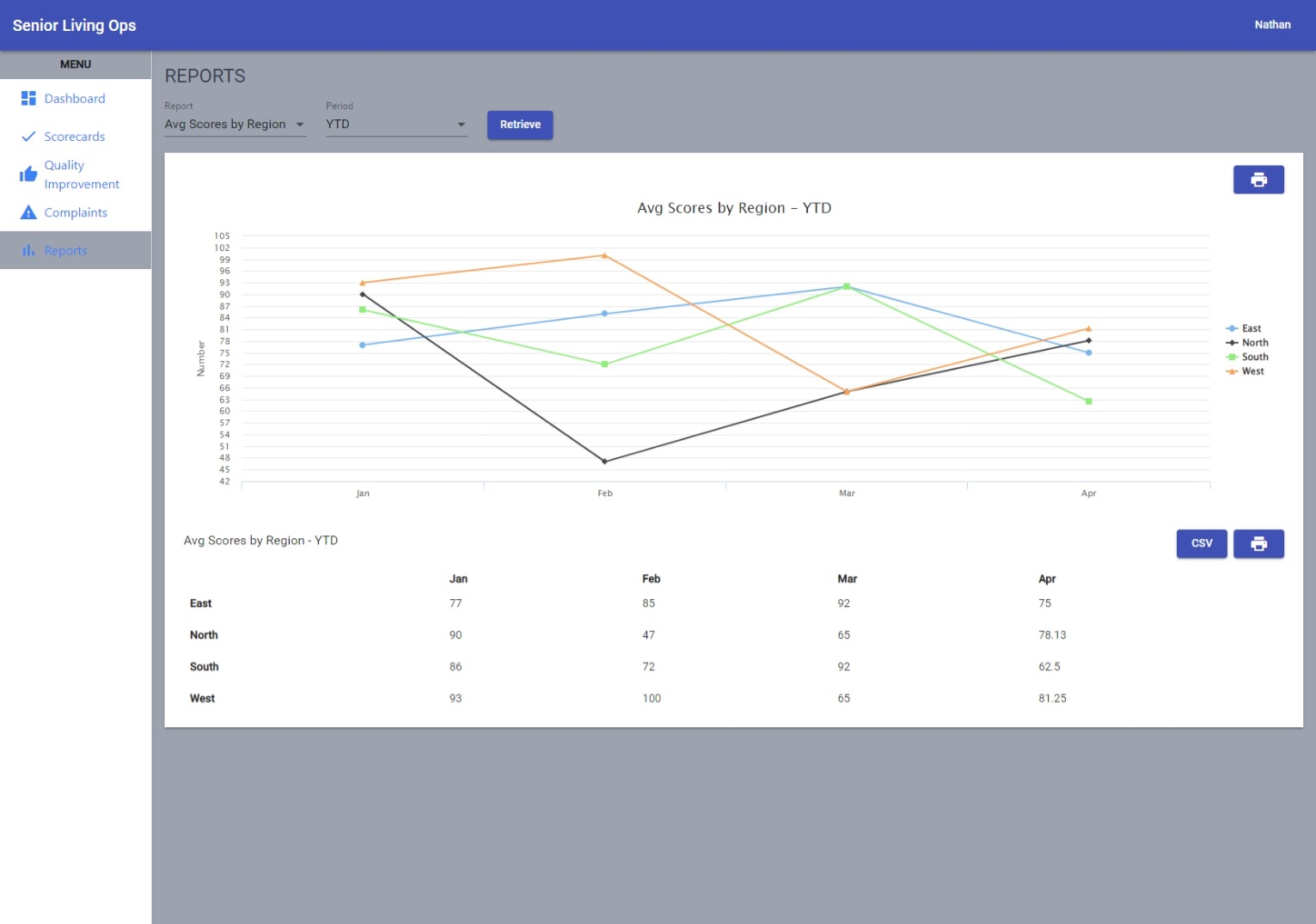1316x924 pixels.
Task: Toggle East series in chart legend
Action: (x=1251, y=328)
